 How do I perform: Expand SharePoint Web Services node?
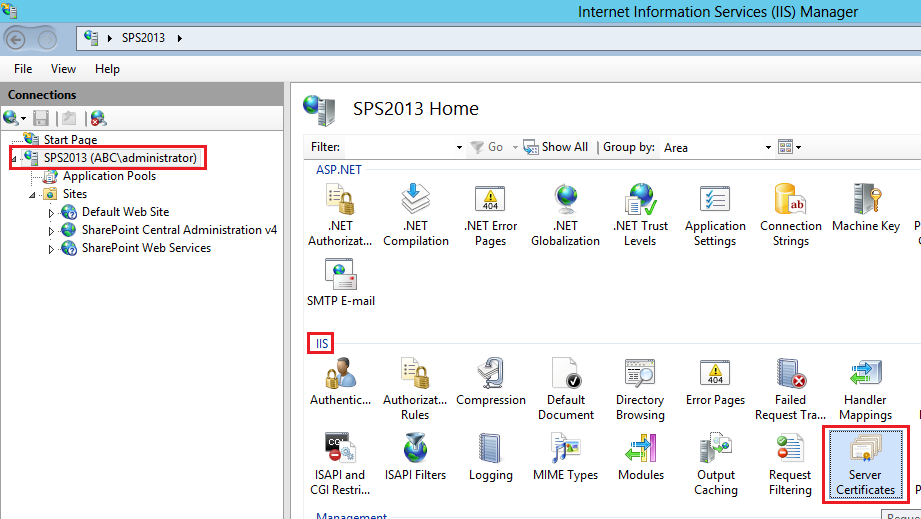[51, 249]
